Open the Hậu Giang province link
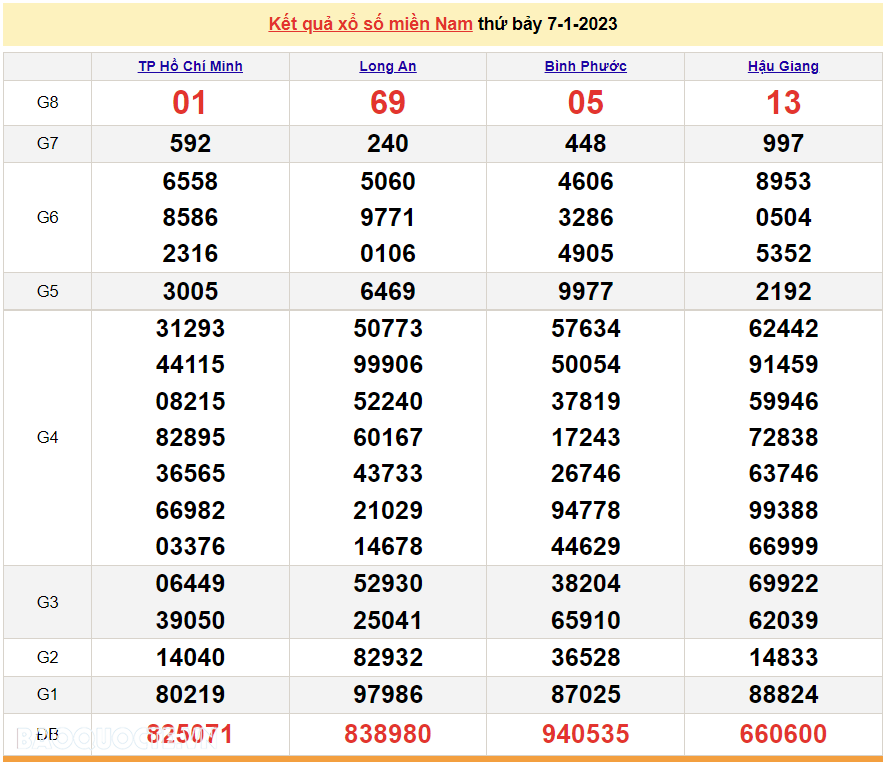Screen dimensions: 886x762 [x=783, y=66]
